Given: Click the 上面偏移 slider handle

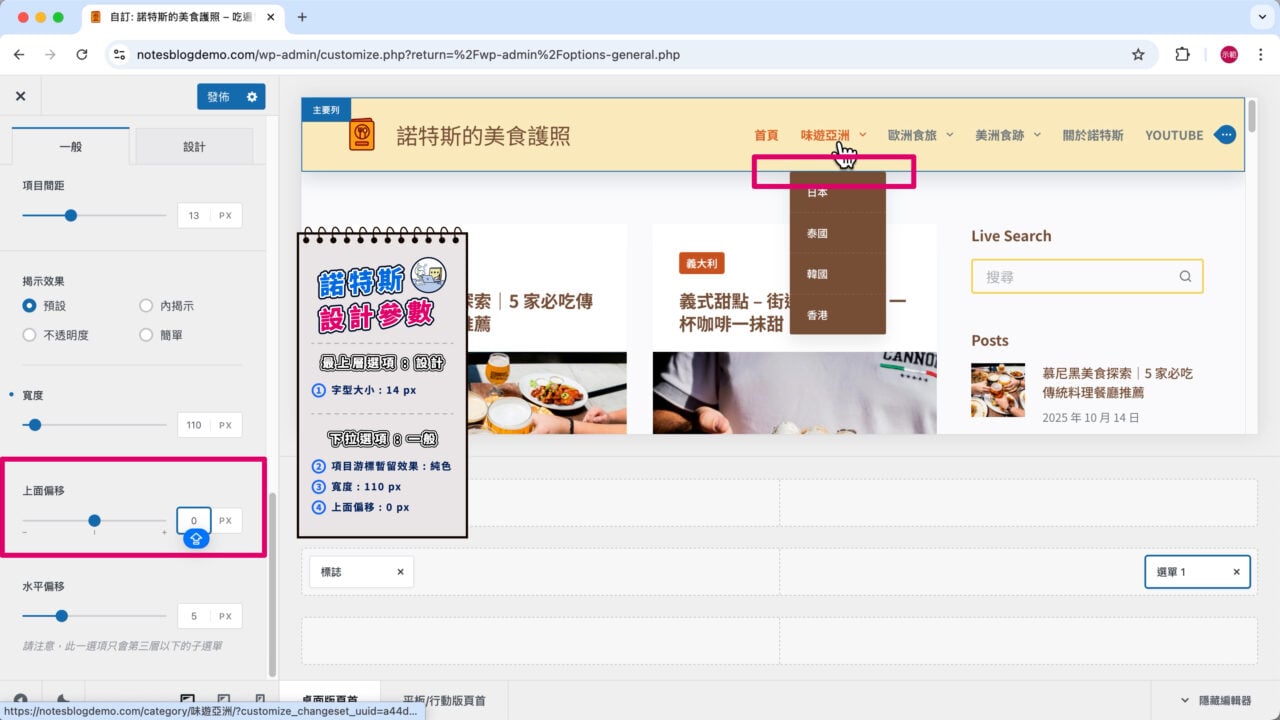Looking at the screenshot, I should [x=94, y=521].
